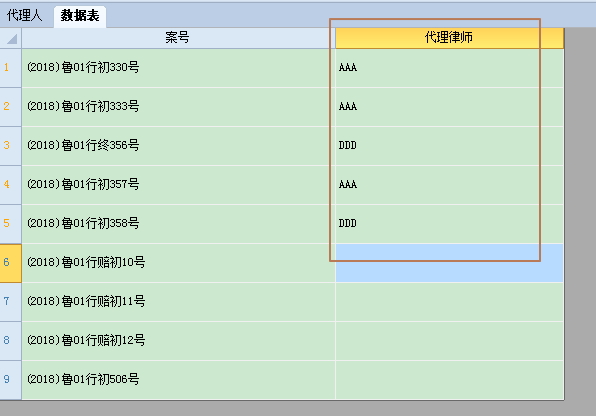Click the DDD cell in row 5
Screen dimensions: 596x416
pyautogui.click(x=449, y=224)
